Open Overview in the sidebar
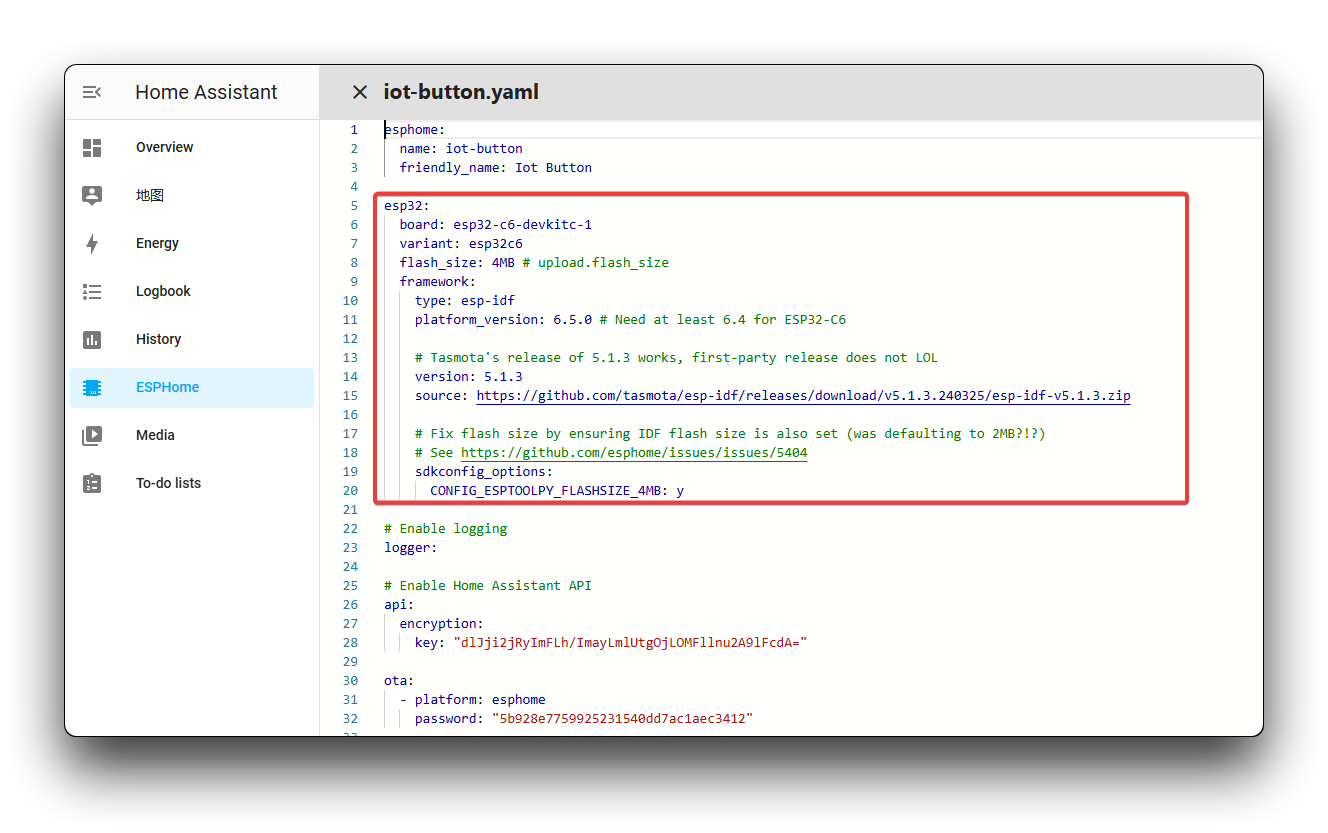 191,147
